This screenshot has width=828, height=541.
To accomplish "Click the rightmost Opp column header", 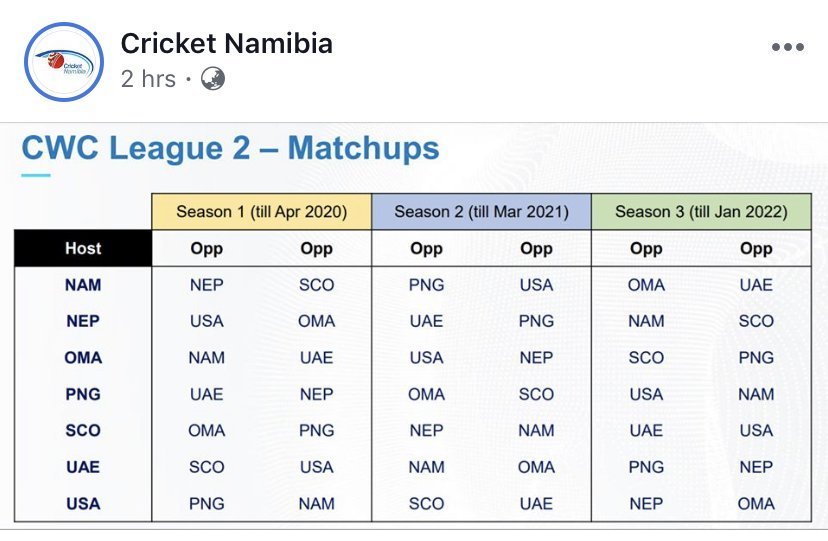I will coord(756,248).
